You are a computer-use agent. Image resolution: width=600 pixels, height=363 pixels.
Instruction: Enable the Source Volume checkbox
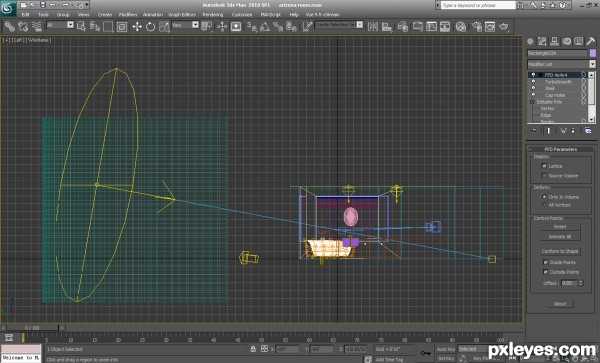[x=544, y=176]
